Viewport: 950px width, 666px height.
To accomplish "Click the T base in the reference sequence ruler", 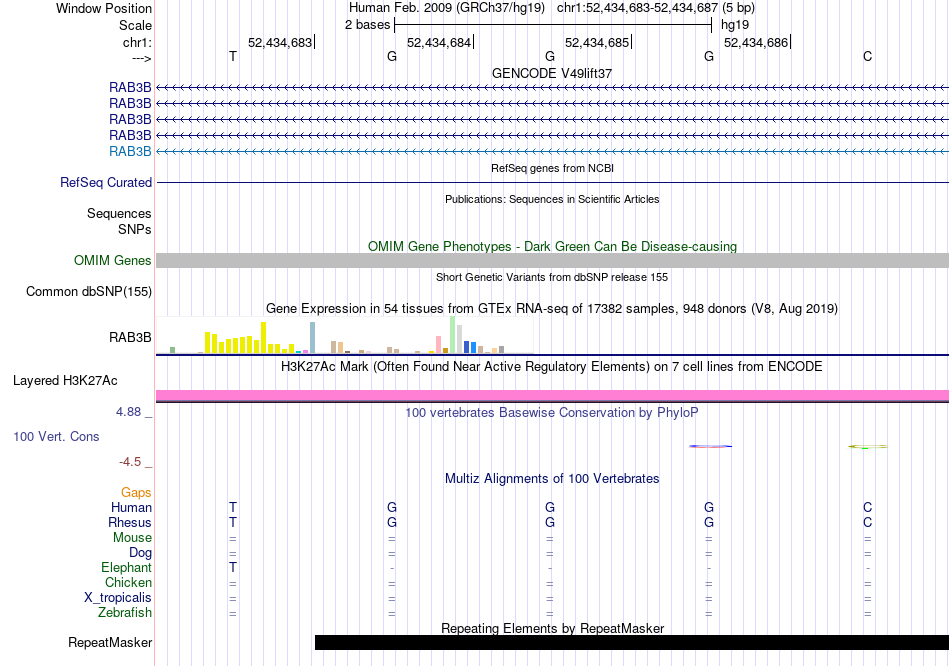I will click(233, 56).
